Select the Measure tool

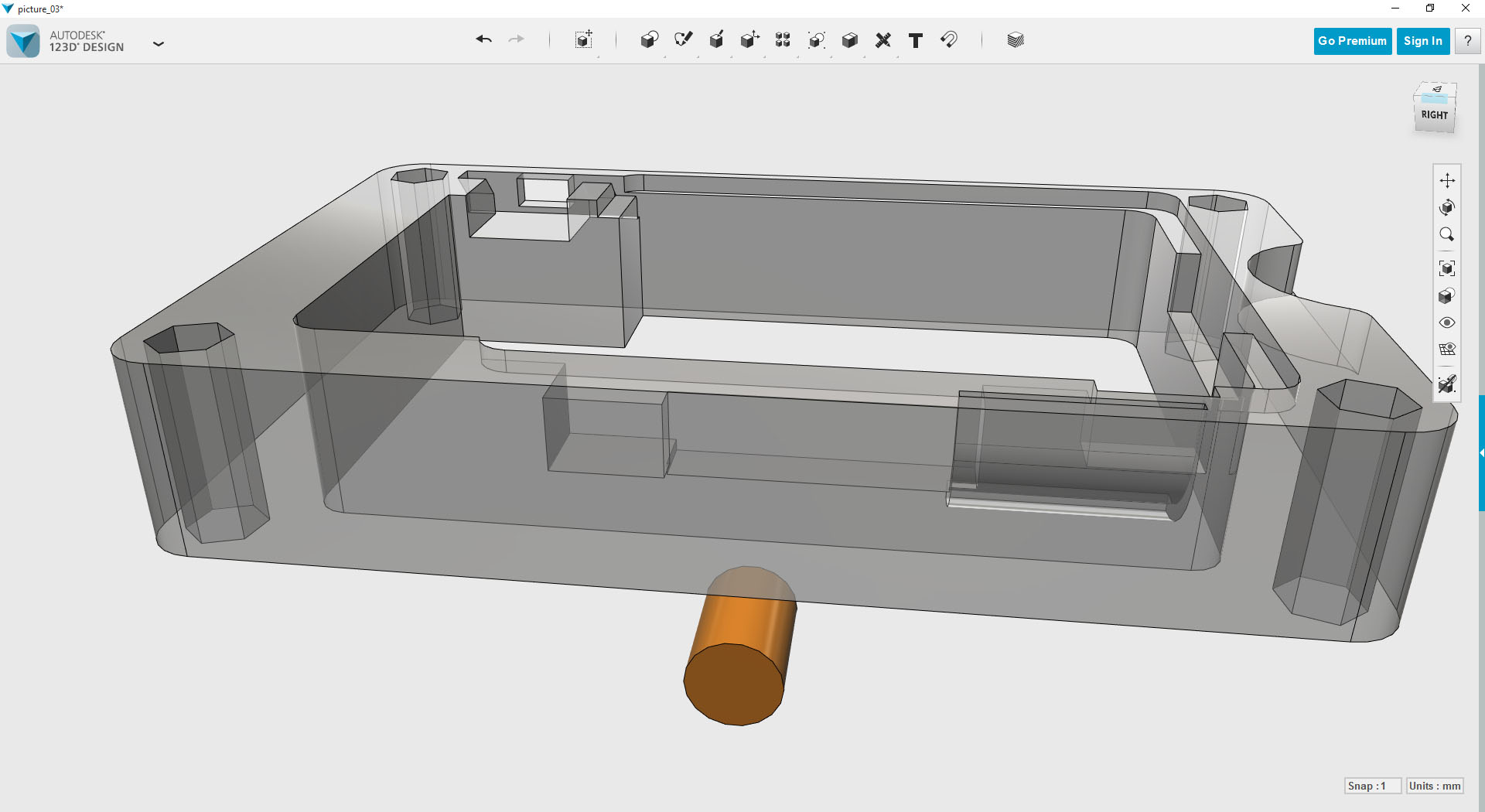(x=882, y=40)
